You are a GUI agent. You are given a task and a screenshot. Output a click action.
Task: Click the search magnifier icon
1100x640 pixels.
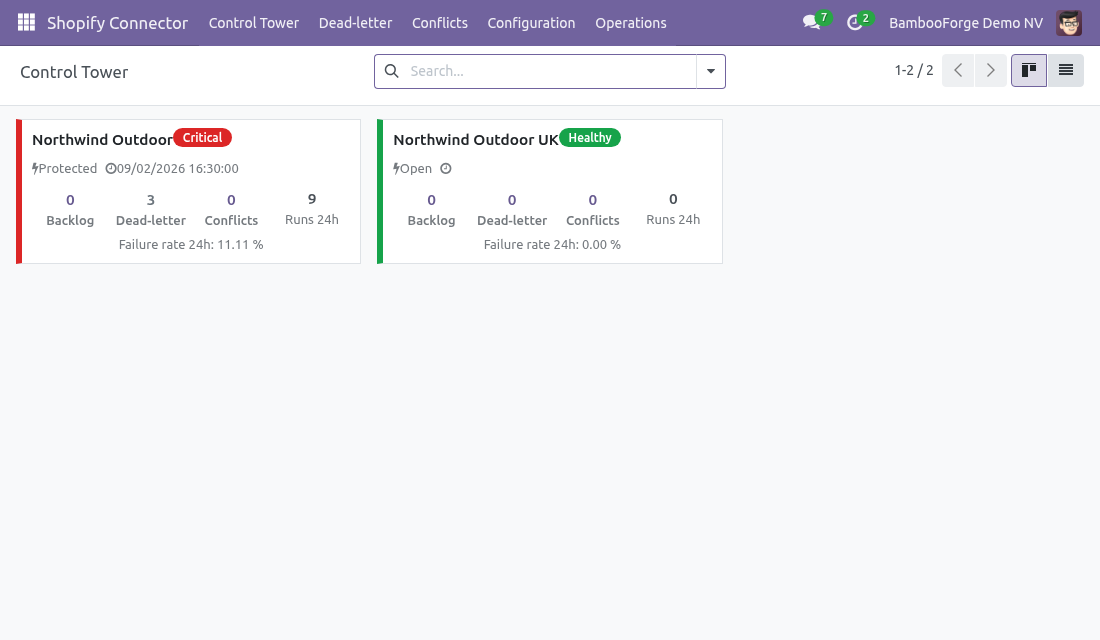(392, 71)
